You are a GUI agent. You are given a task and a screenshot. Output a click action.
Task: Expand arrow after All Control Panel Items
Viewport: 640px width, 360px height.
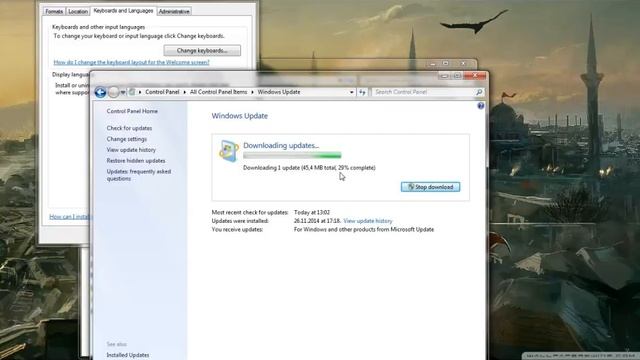252,92
